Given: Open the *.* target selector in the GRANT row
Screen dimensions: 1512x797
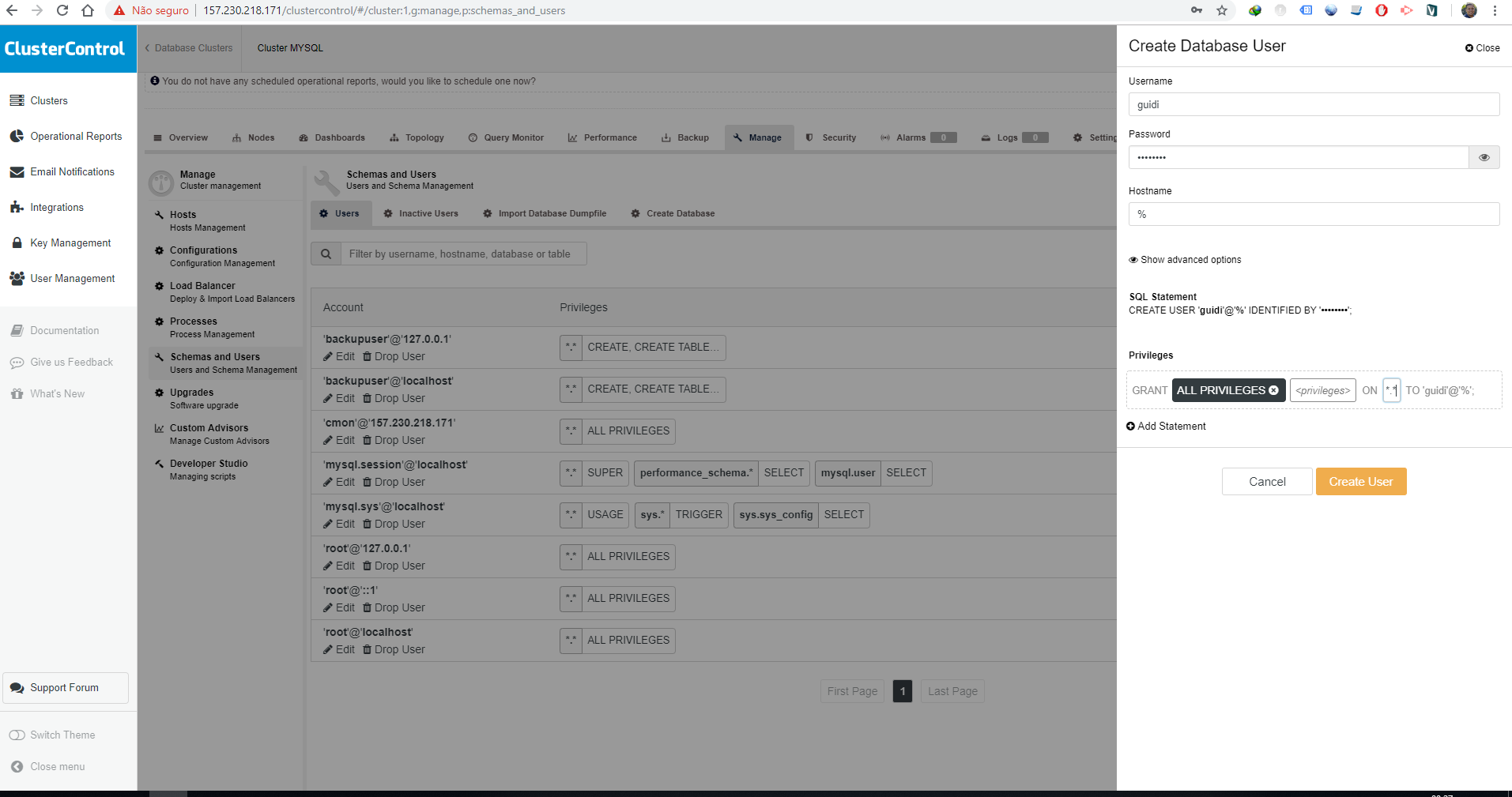Looking at the screenshot, I should click(x=1391, y=389).
